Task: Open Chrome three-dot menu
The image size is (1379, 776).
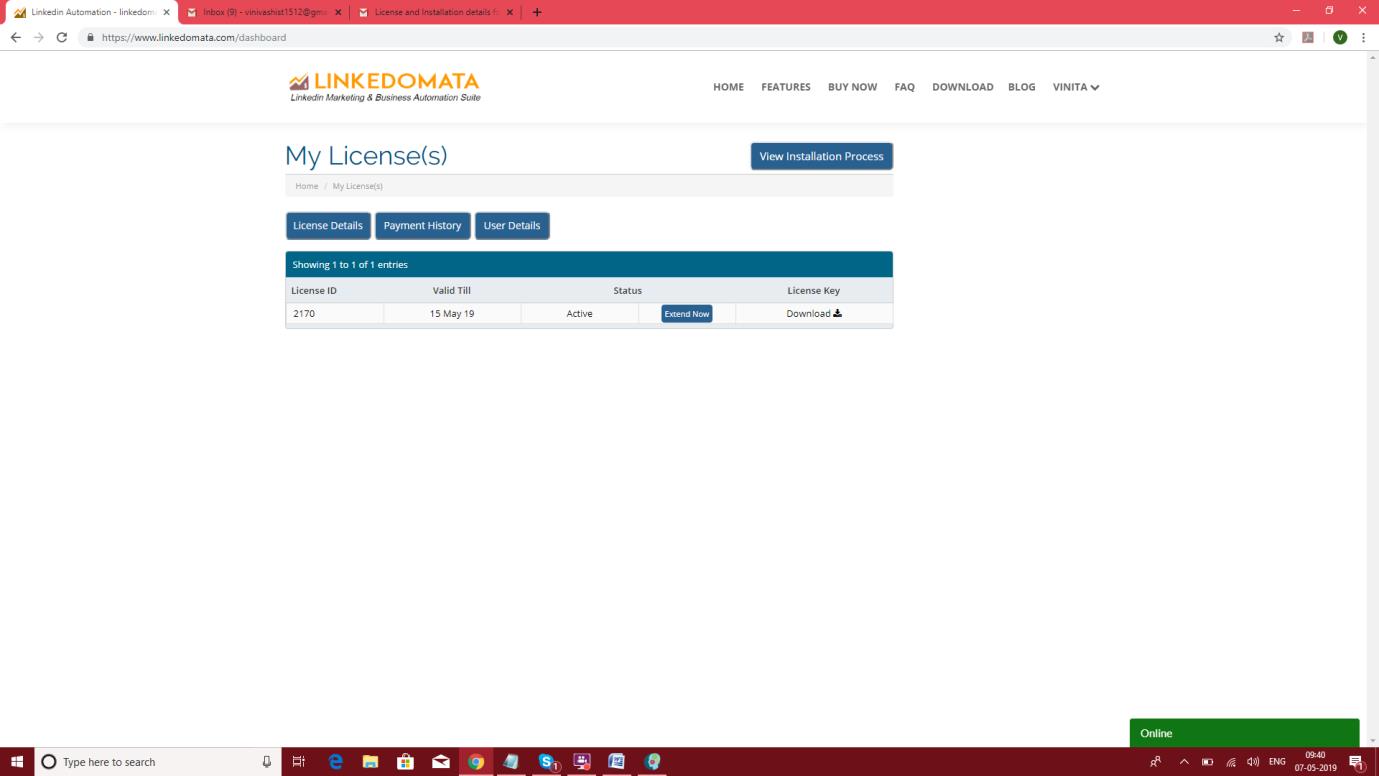Action: (1364, 37)
